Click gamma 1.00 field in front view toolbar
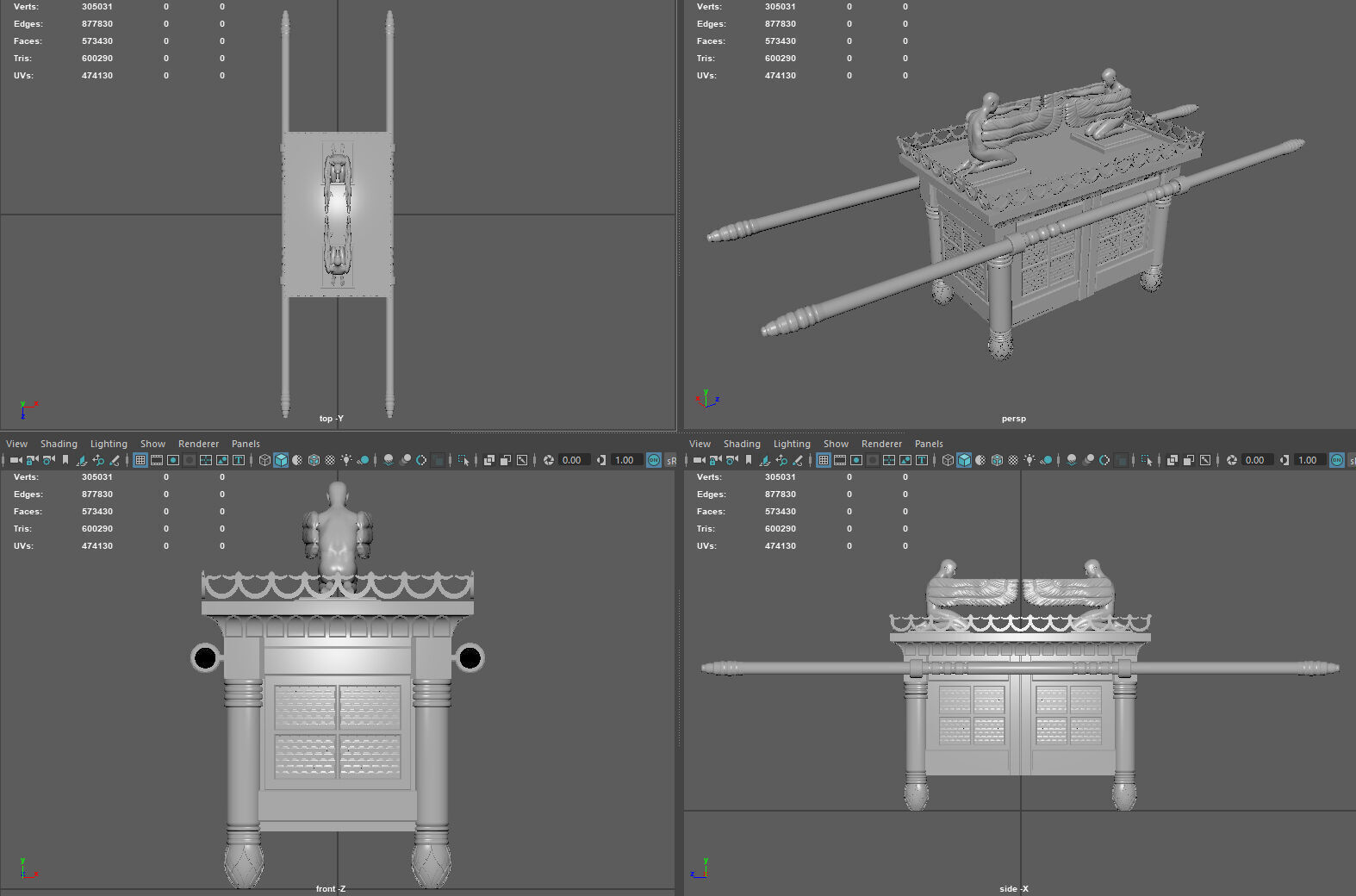The height and width of the screenshot is (896, 1356). click(627, 460)
